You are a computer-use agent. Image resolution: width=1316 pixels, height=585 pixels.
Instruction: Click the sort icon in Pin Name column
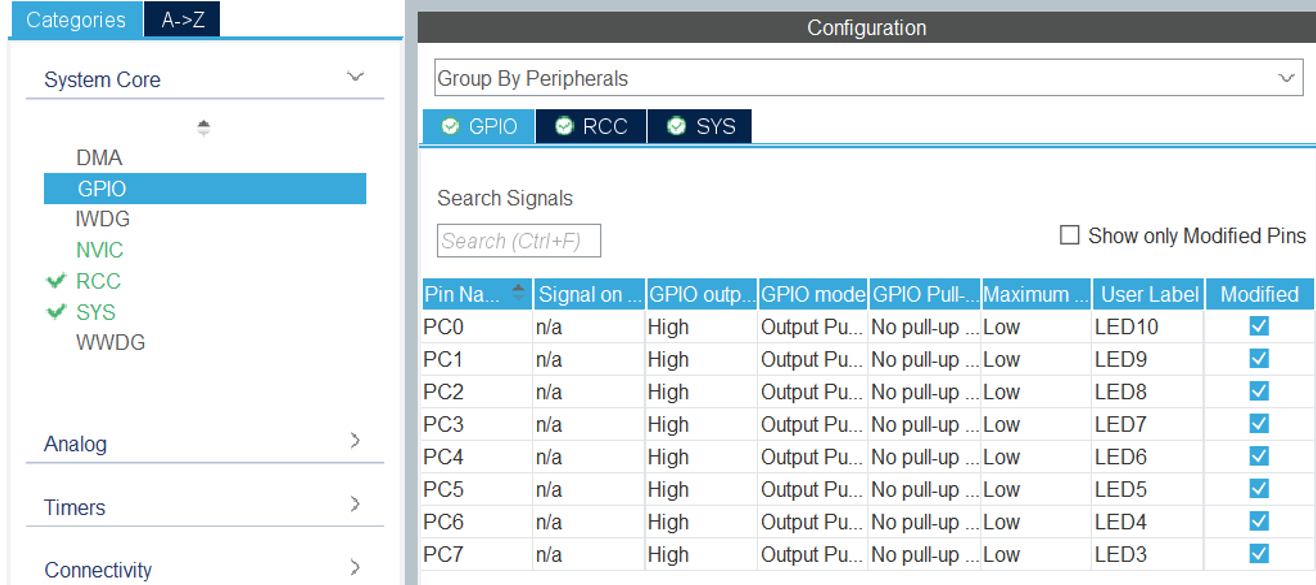pyautogui.click(x=518, y=293)
